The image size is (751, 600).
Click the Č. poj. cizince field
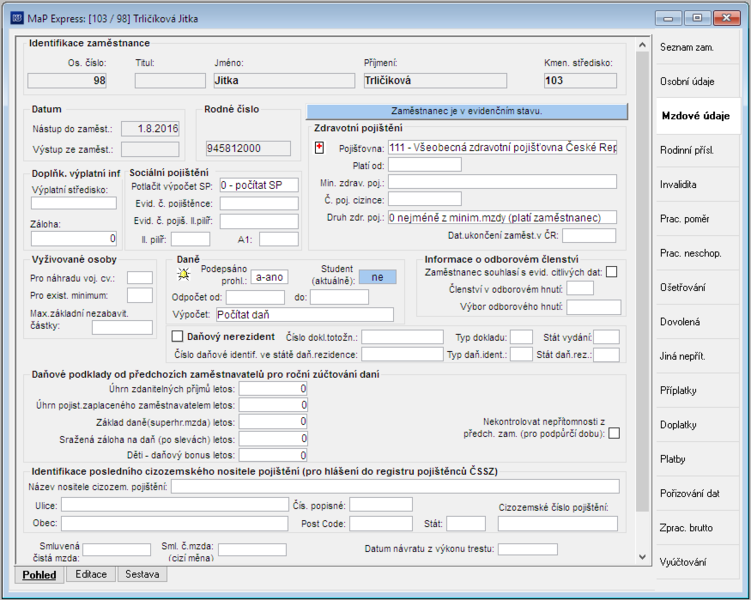425,199
